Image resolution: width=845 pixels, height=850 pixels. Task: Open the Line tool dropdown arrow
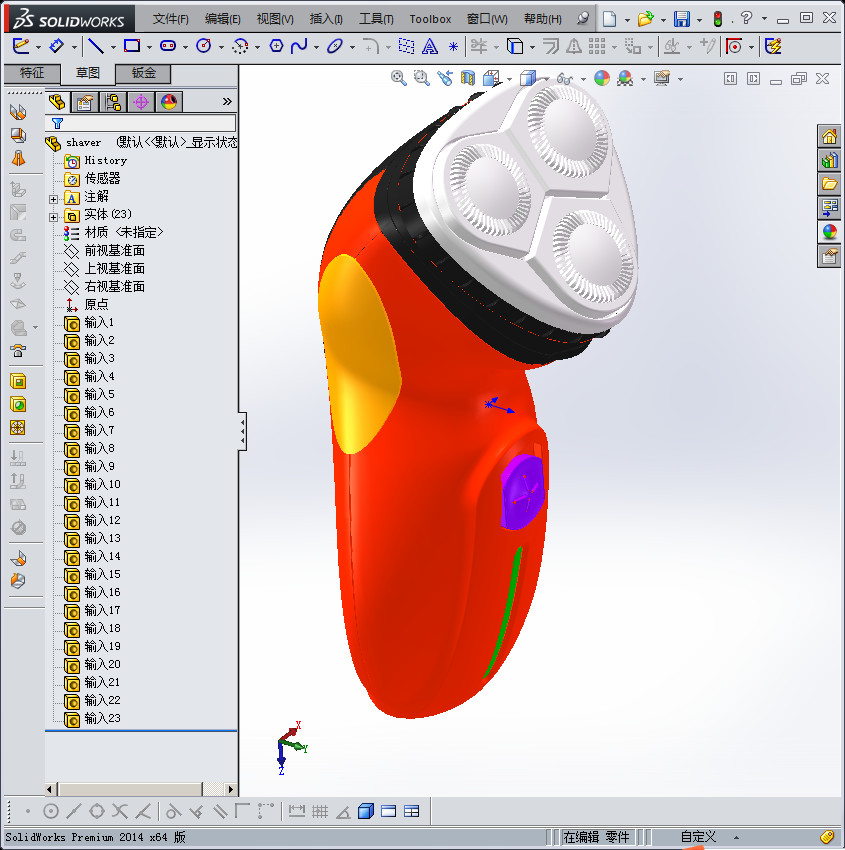113,47
